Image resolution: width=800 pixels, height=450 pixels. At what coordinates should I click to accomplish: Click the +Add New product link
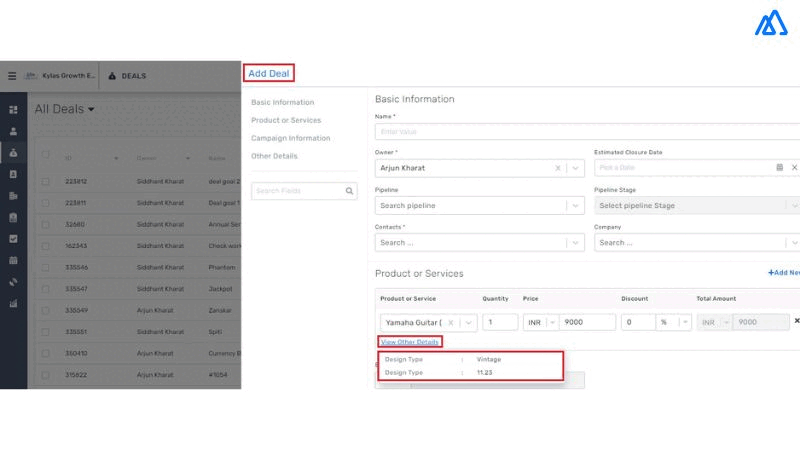click(784, 273)
